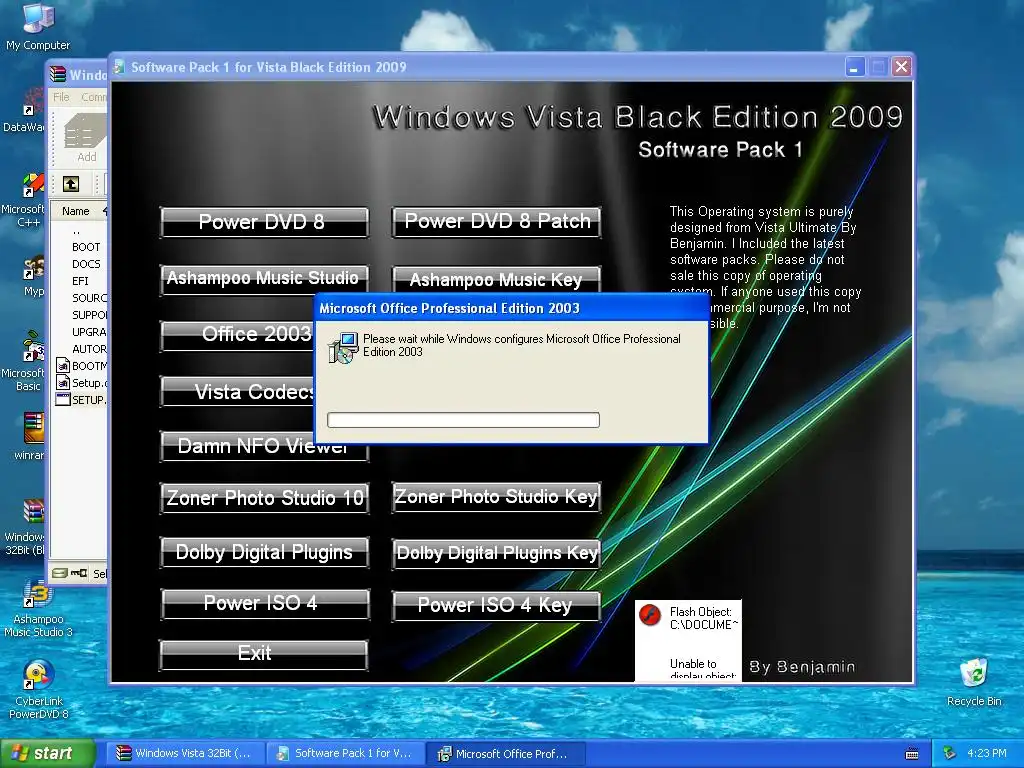Click the Flash Object icon
Screen dimensions: 1024x768
(x=650, y=615)
